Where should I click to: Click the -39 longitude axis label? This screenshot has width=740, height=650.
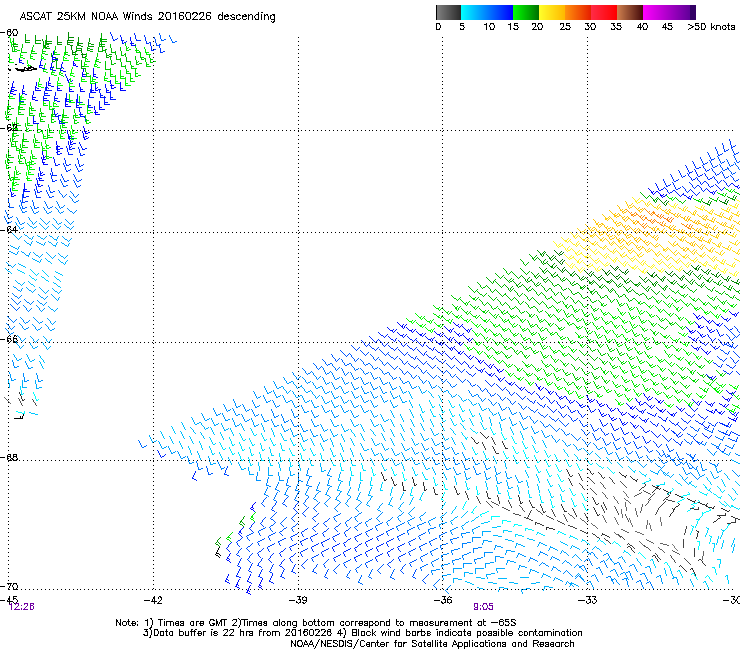pos(298,600)
